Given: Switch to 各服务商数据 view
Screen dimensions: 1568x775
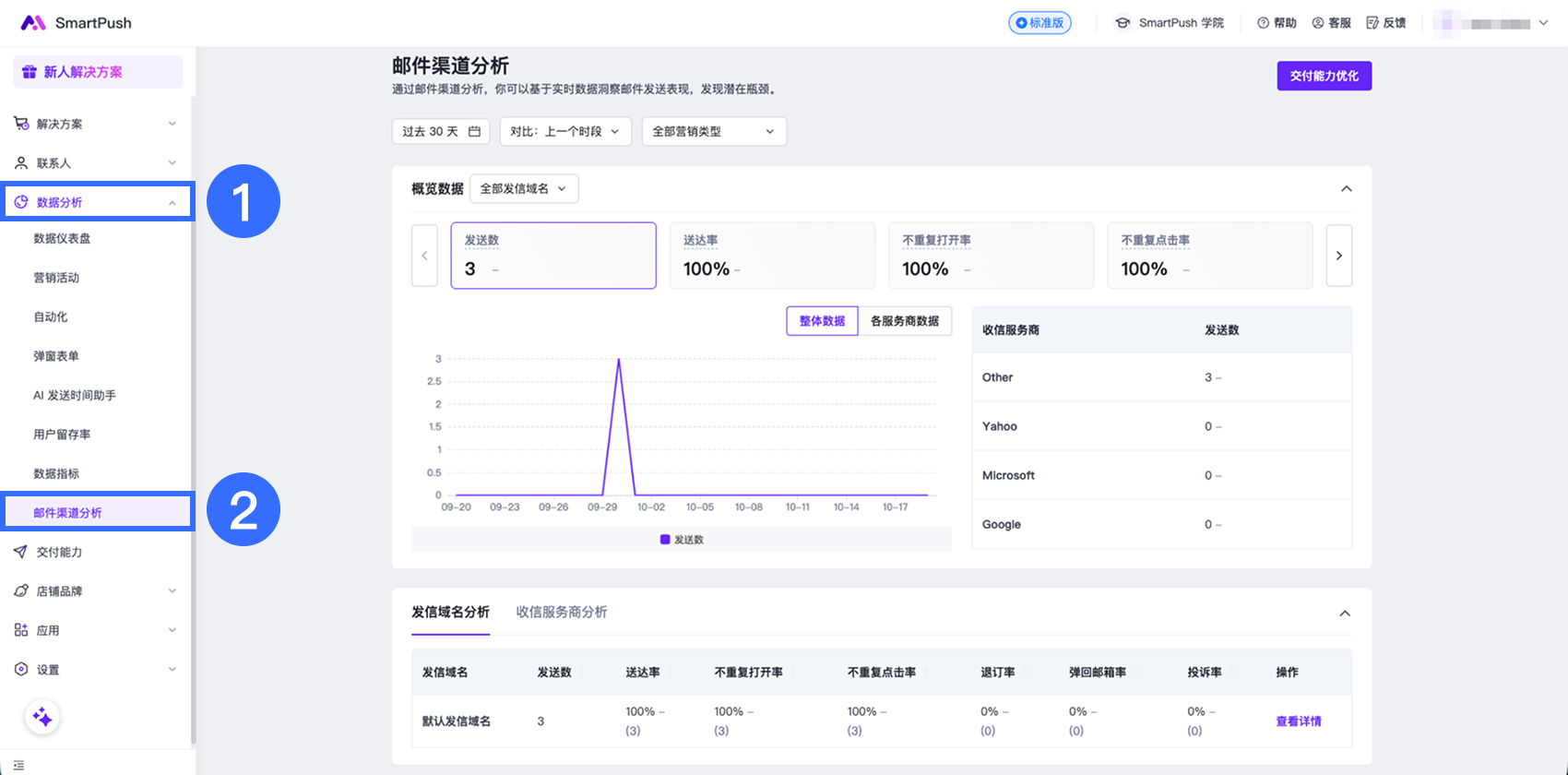Looking at the screenshot, I should 905,321.
